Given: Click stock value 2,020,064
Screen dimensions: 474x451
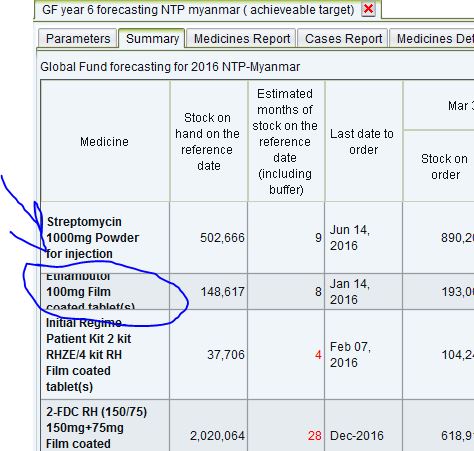Looking at the screenshot, I should tap(217, 436).
